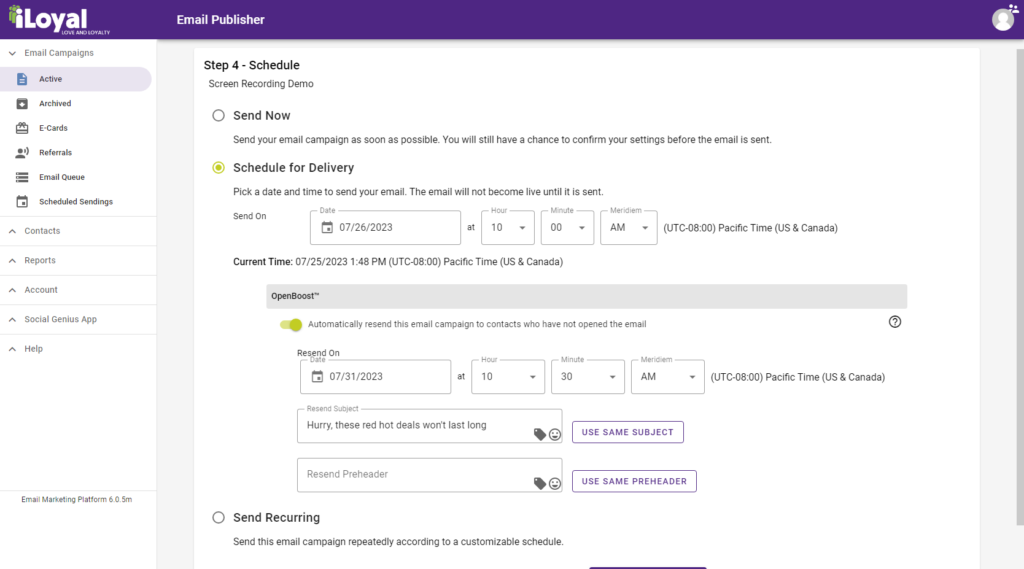Screen dimensions: 1024x569
Task: Open Resend On date calendar icon
Action: click(x=317, y=376)
